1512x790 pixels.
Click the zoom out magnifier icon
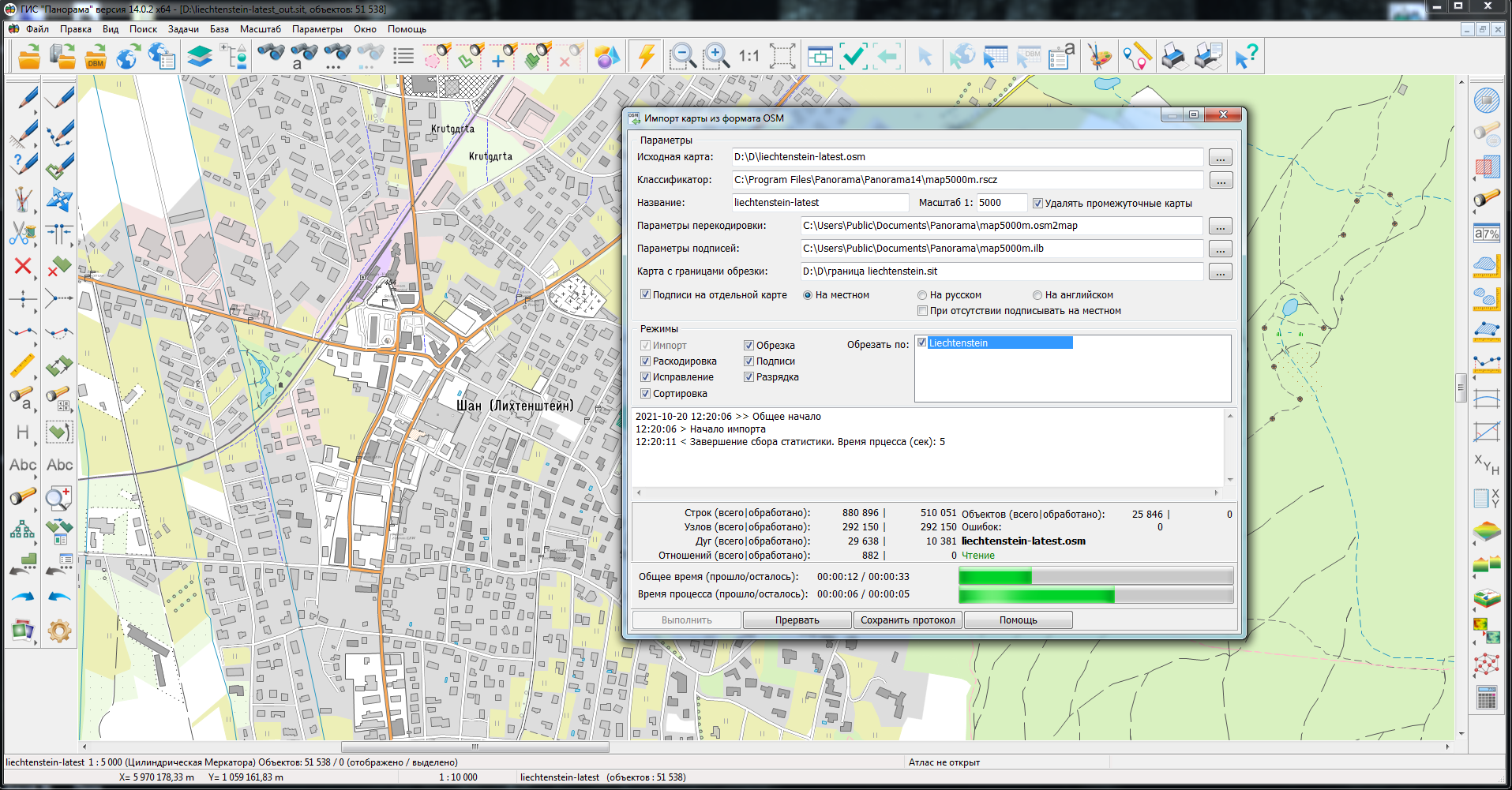682,57
